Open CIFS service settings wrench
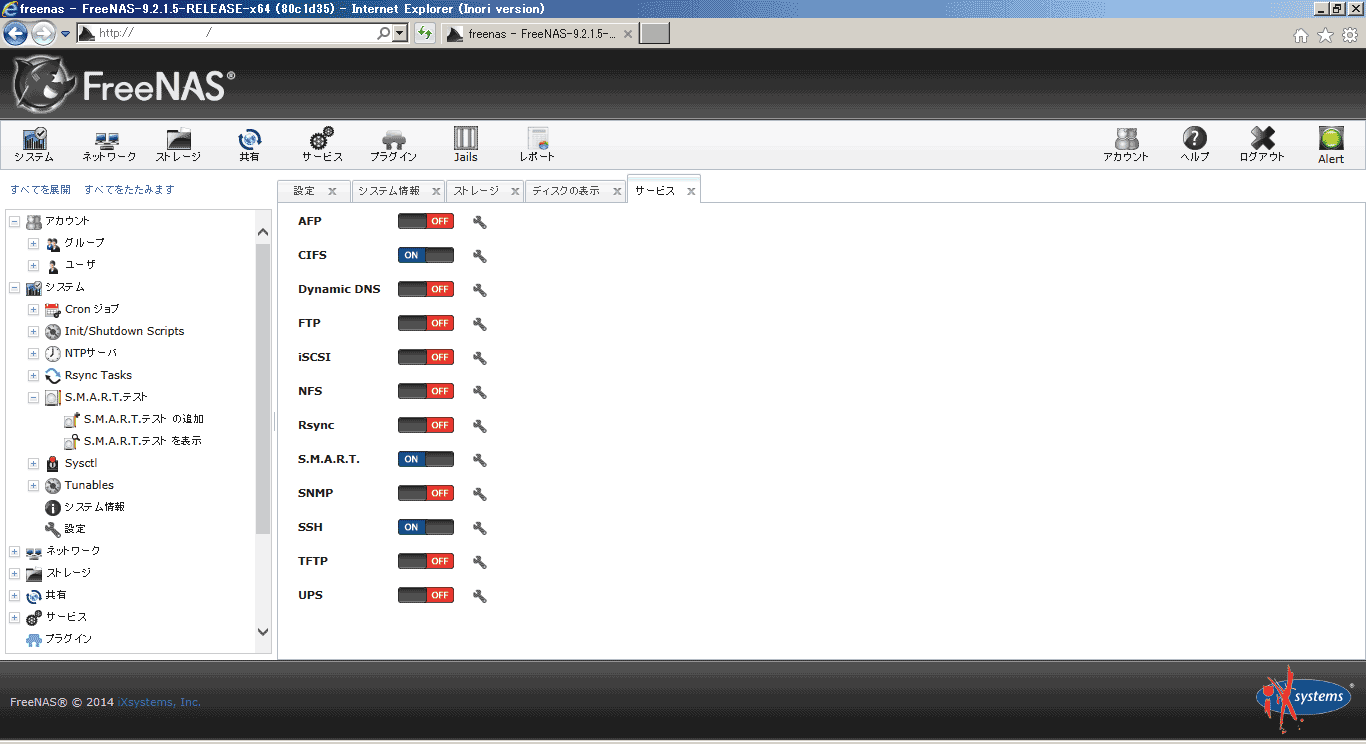1366x744 pixels. [480, 256]
